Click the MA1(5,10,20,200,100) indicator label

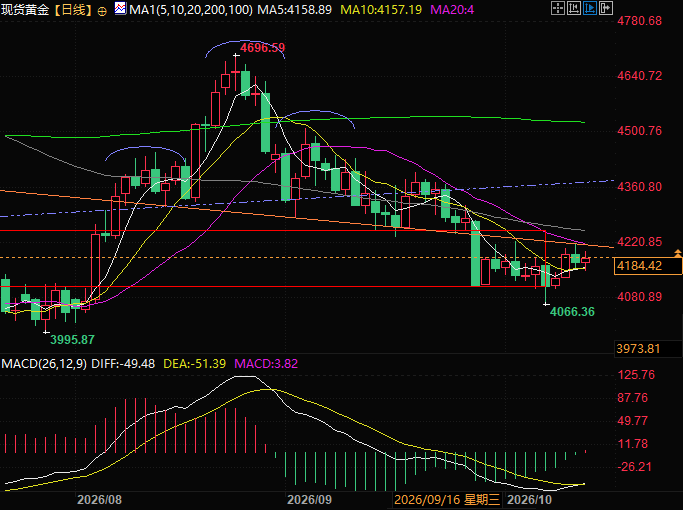(191, 10)
